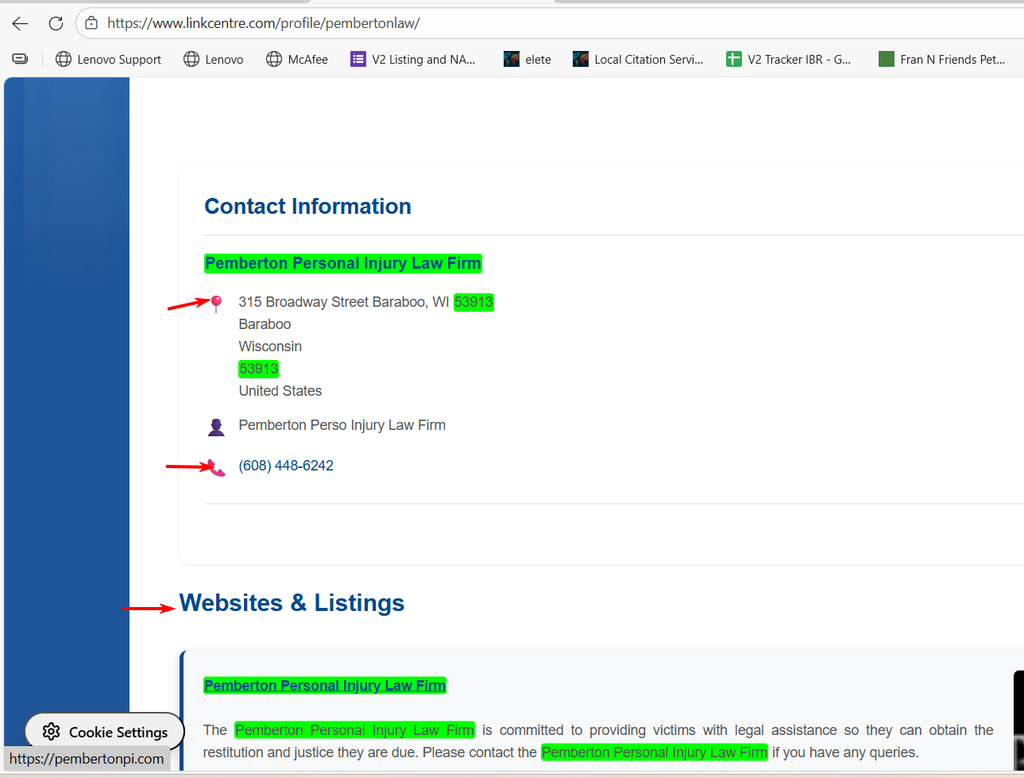The height and width of the screenshot is (778, 1024).
Task: View site info lock icon
Action: click(91, 24)
